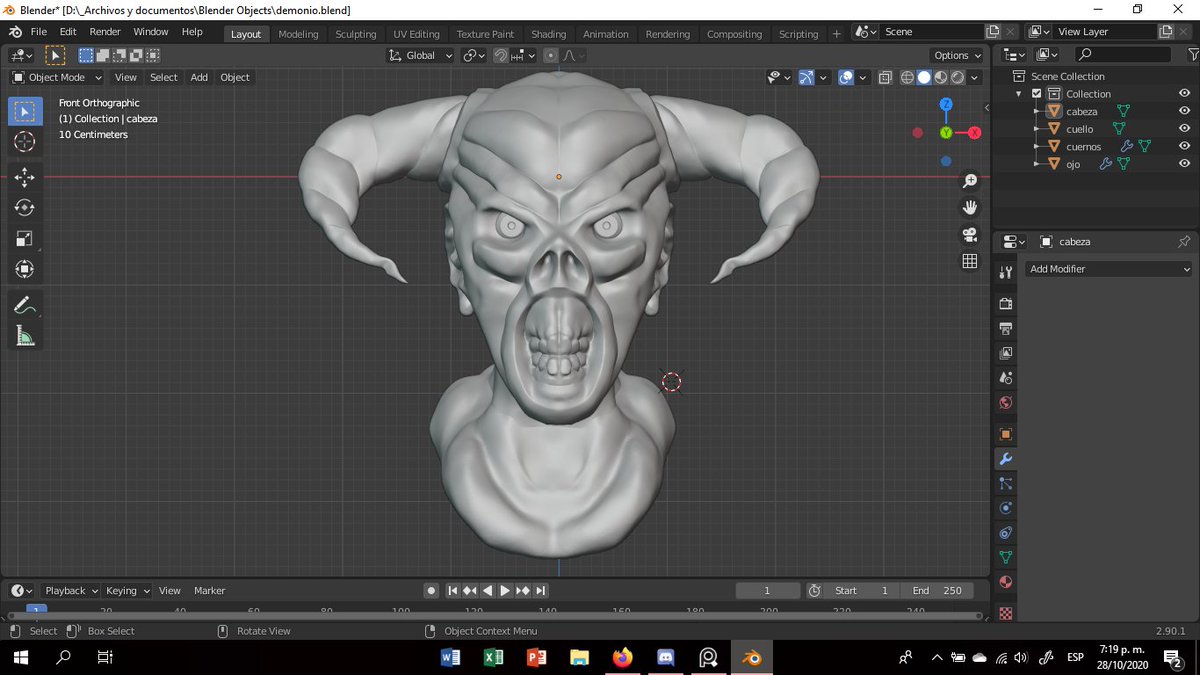1200x675 pixels.
Task: Open the pivot point dropdown
Action: (474, 56)
